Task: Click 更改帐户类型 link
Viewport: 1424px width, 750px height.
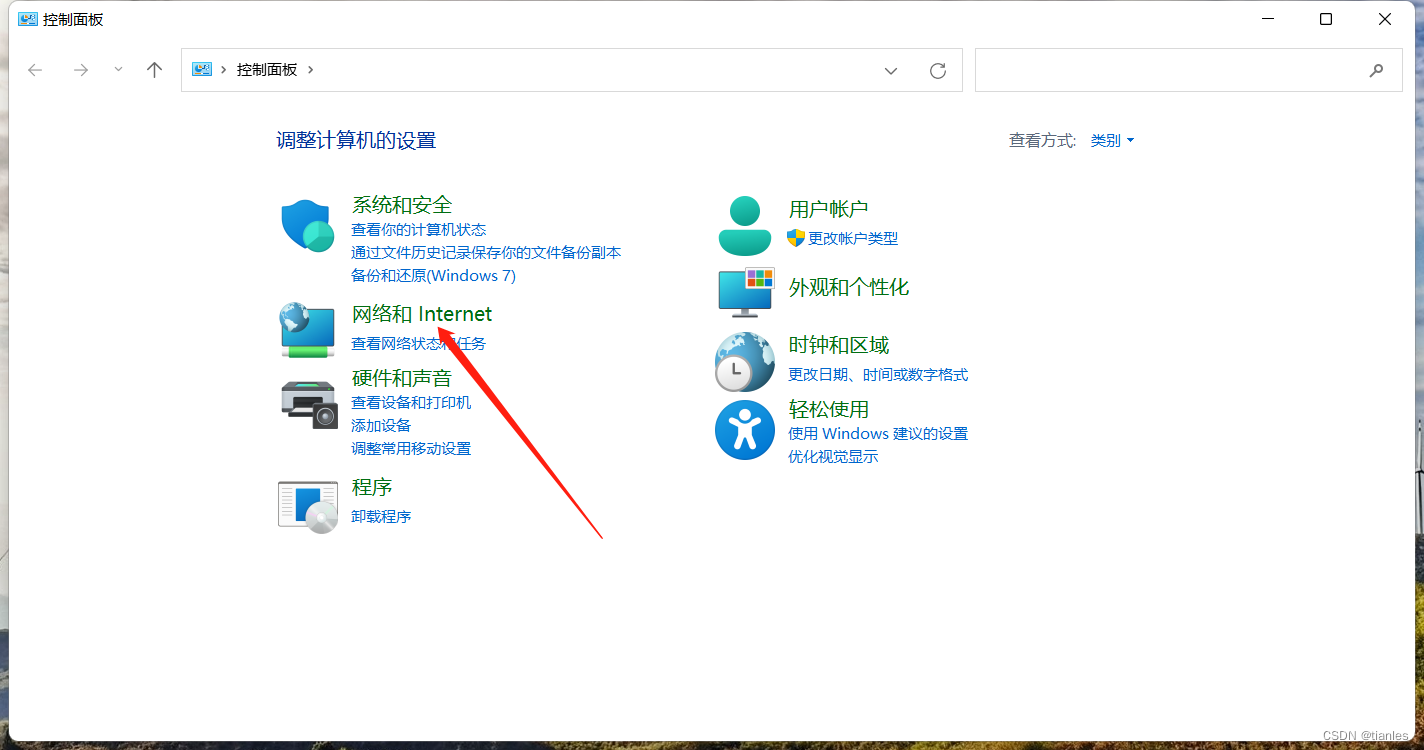Action: tap(853, 238)
